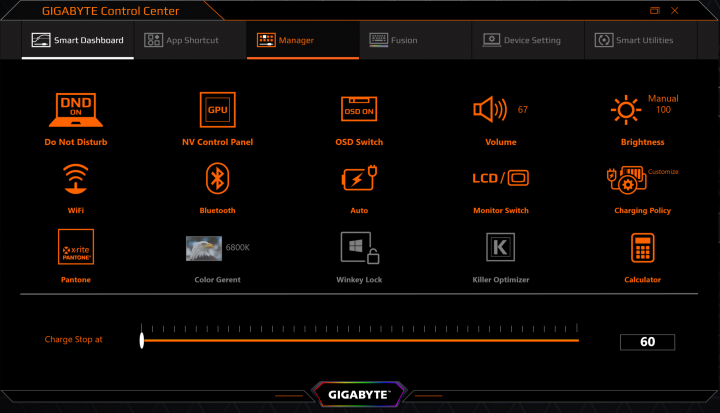The height and width of the screenshot is (413, 720).
Task: Click the Charging Policy label
Action: pos(642,210)
